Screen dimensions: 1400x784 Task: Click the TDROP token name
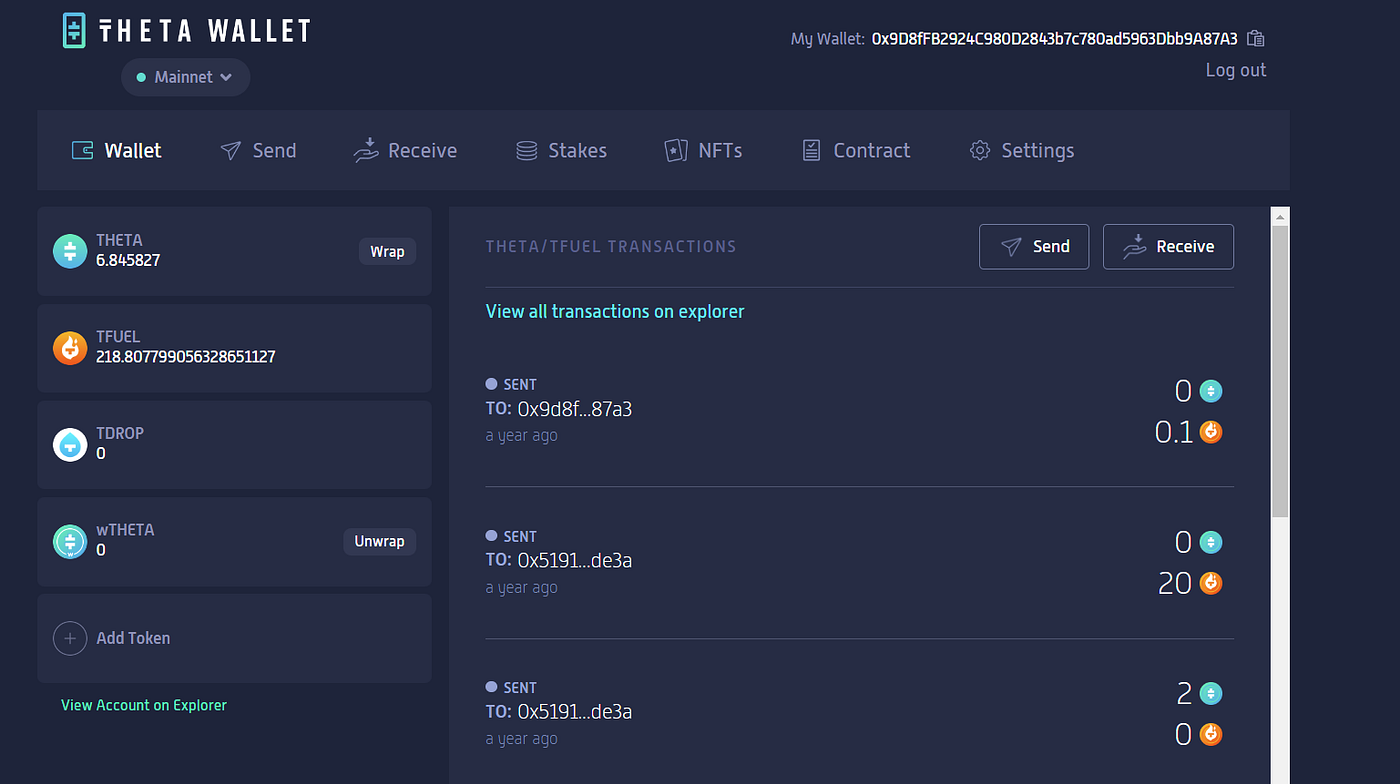[120, 433]
